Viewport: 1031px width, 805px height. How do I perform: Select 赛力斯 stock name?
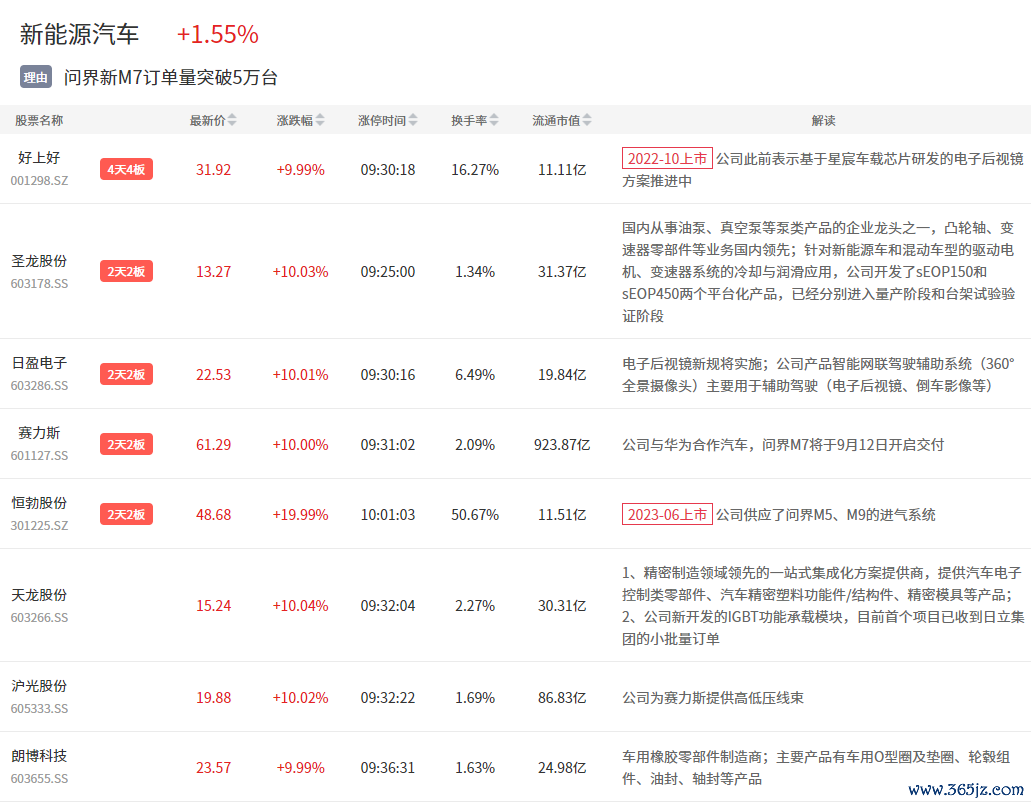[x=39, y=433]
